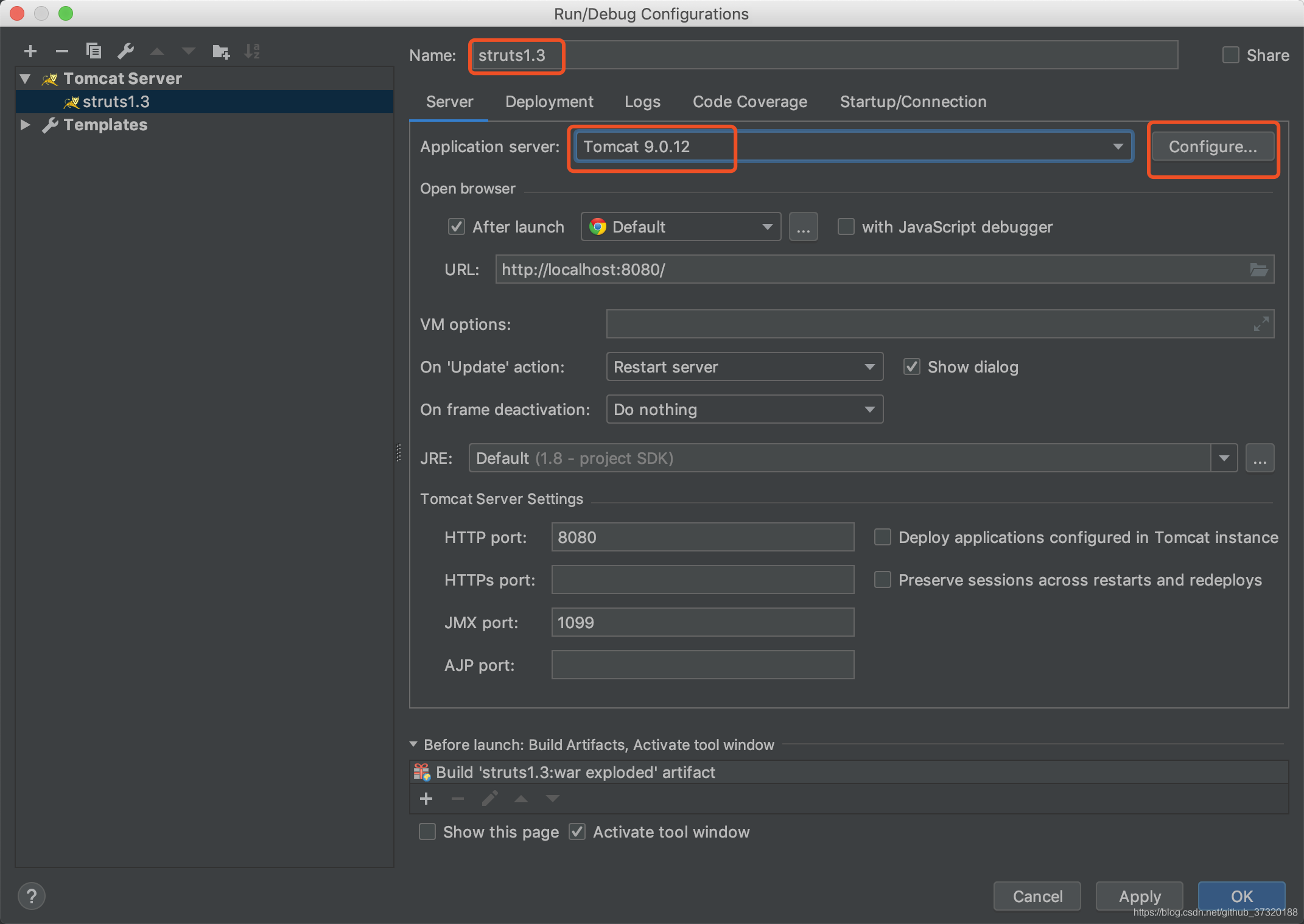Add a Before launch task

[426, 799]
